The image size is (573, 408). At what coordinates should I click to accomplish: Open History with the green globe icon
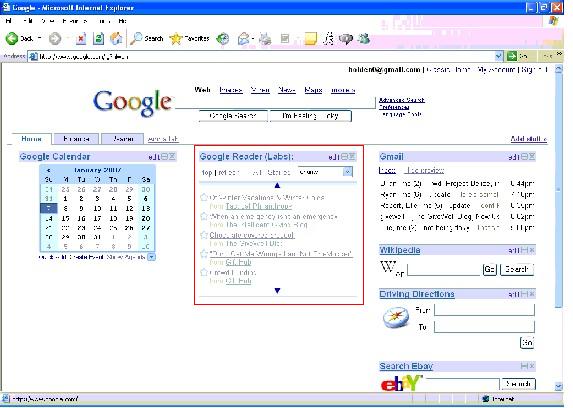(223, 38)
